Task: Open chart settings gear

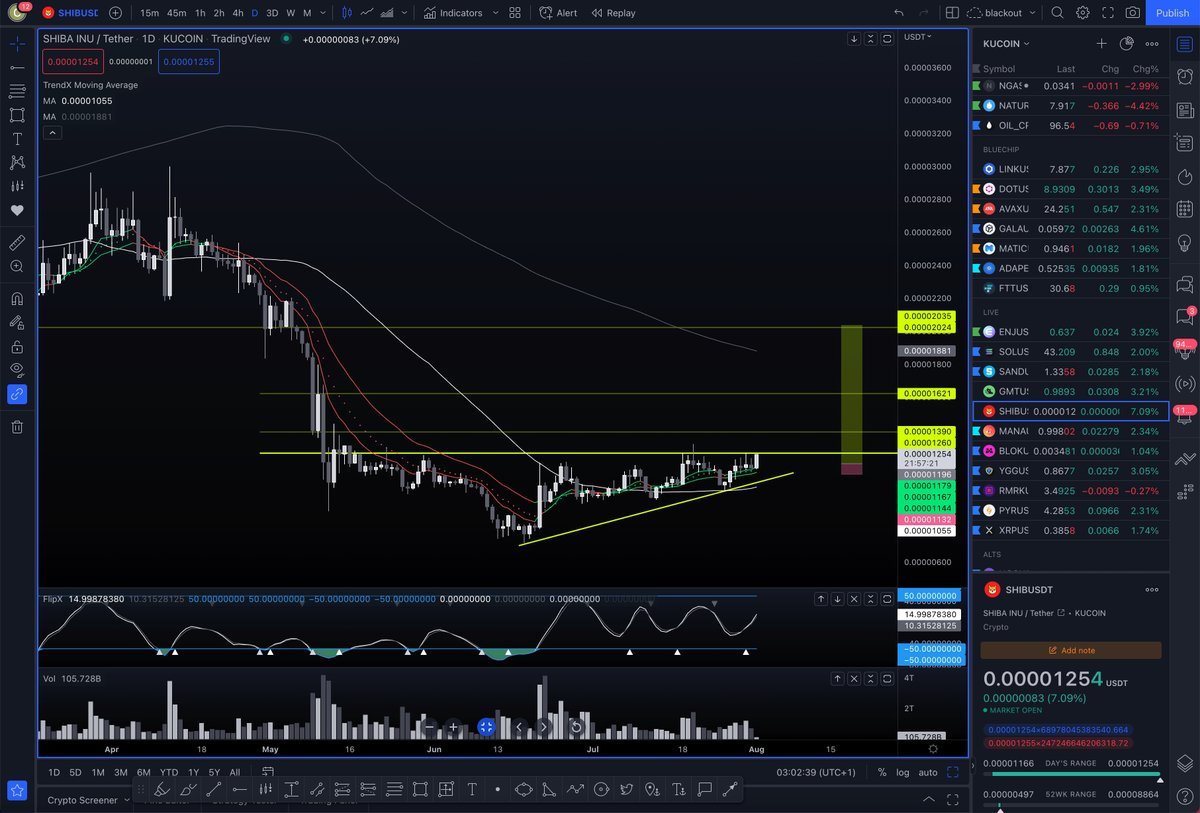Action: pos(1083,13)
